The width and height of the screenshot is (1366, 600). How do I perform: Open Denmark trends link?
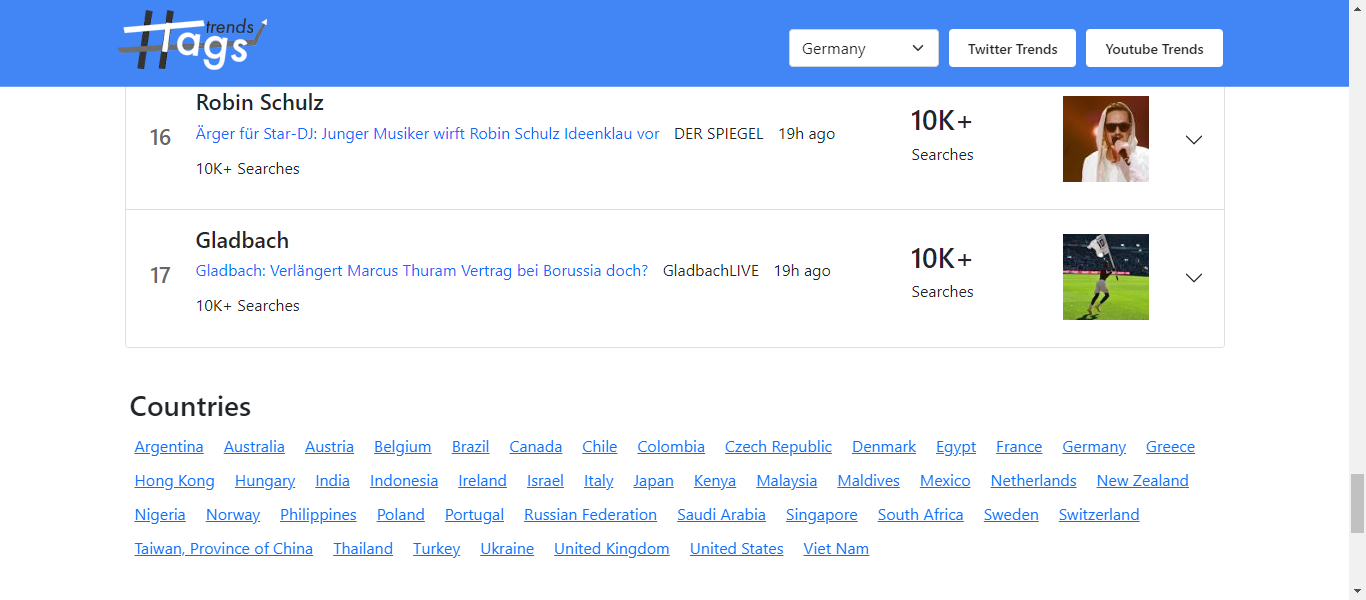pyautogui.click(x=884, y=447)
